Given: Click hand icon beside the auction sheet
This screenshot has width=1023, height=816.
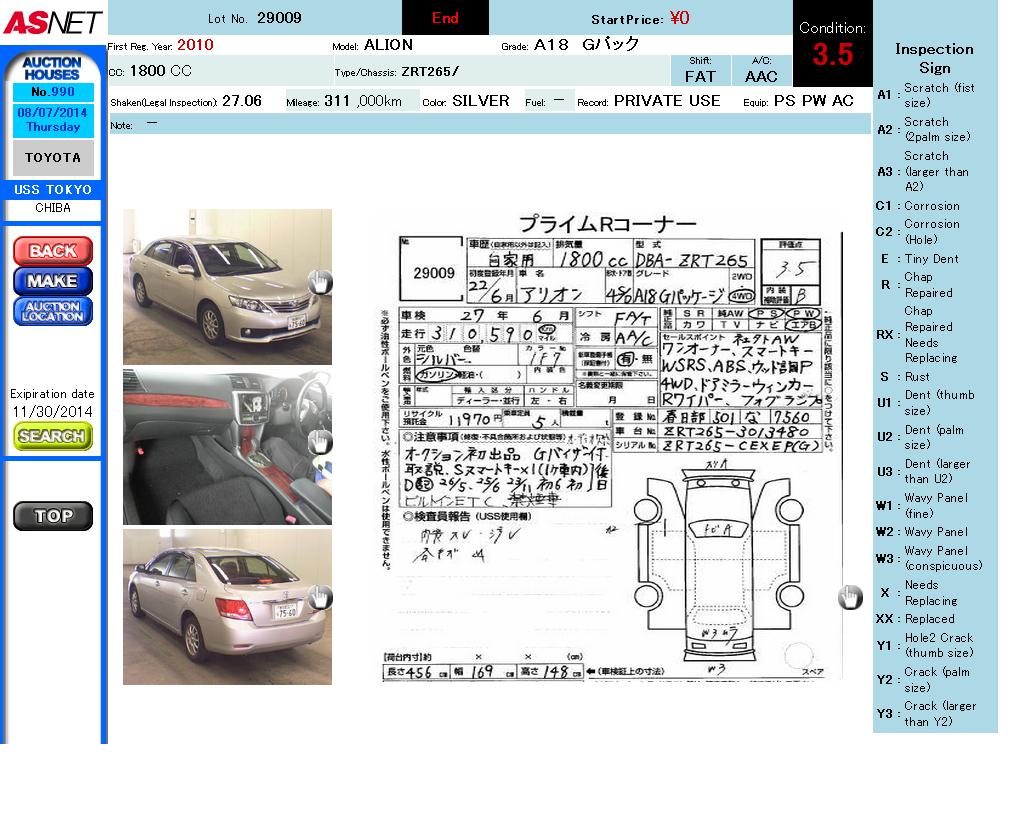Looking at the screenshot, I should (850, 597).
